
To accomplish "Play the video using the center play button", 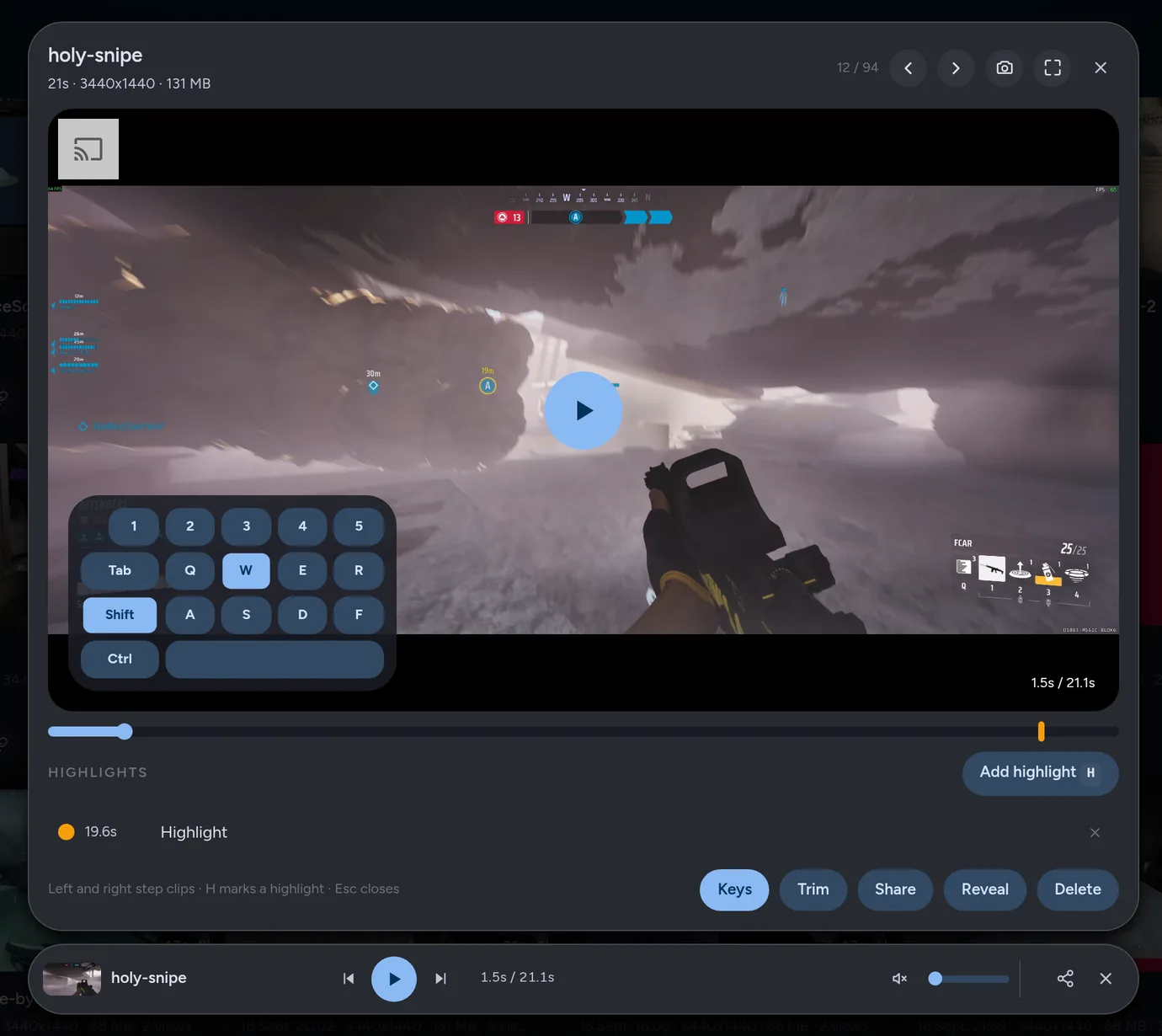I will click(x=584, y=410).
